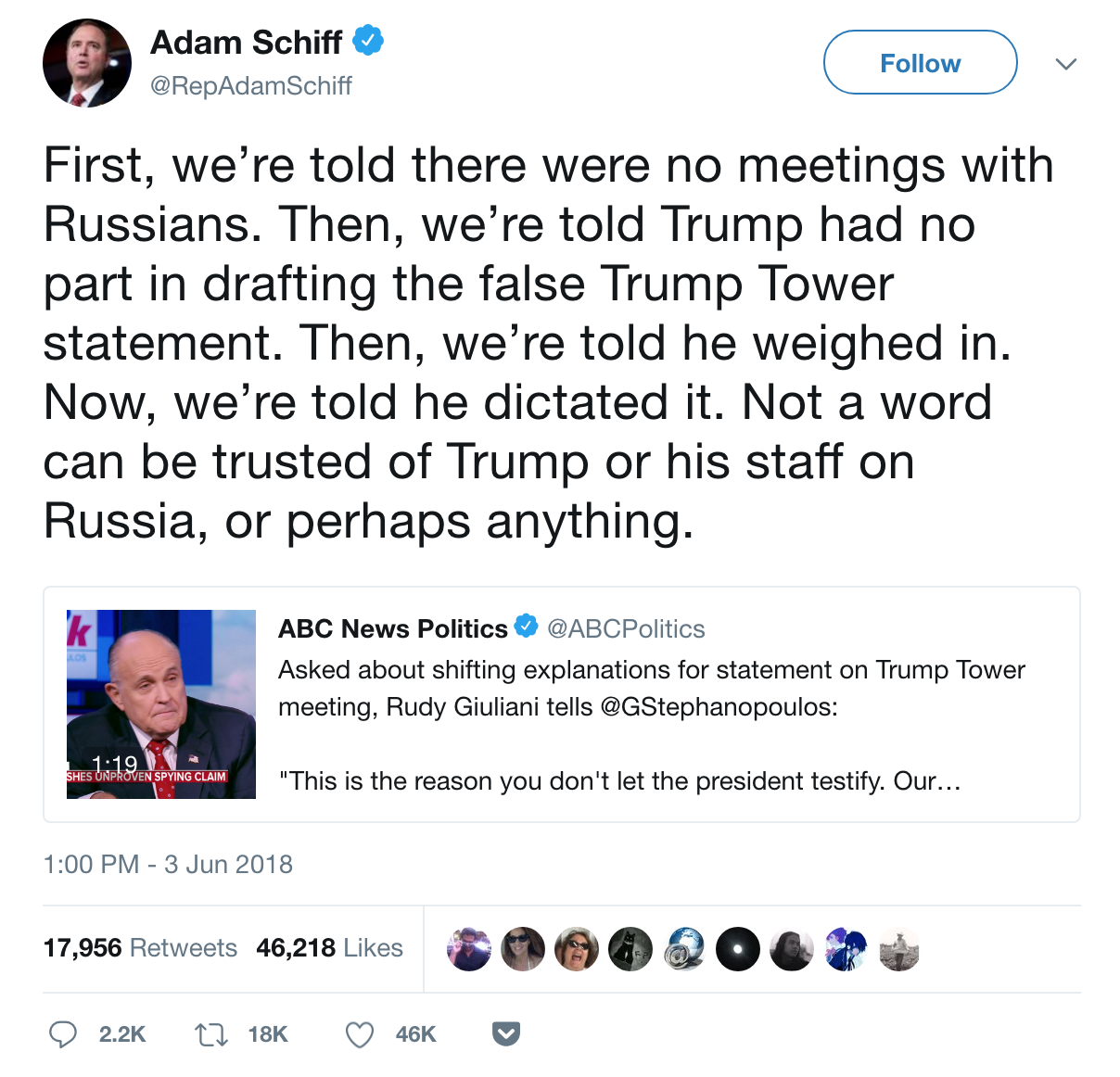This screenshot has height=1077, width=1120.
Task: Click the Adam Schiff display name
Action: (x=247, y=43)
